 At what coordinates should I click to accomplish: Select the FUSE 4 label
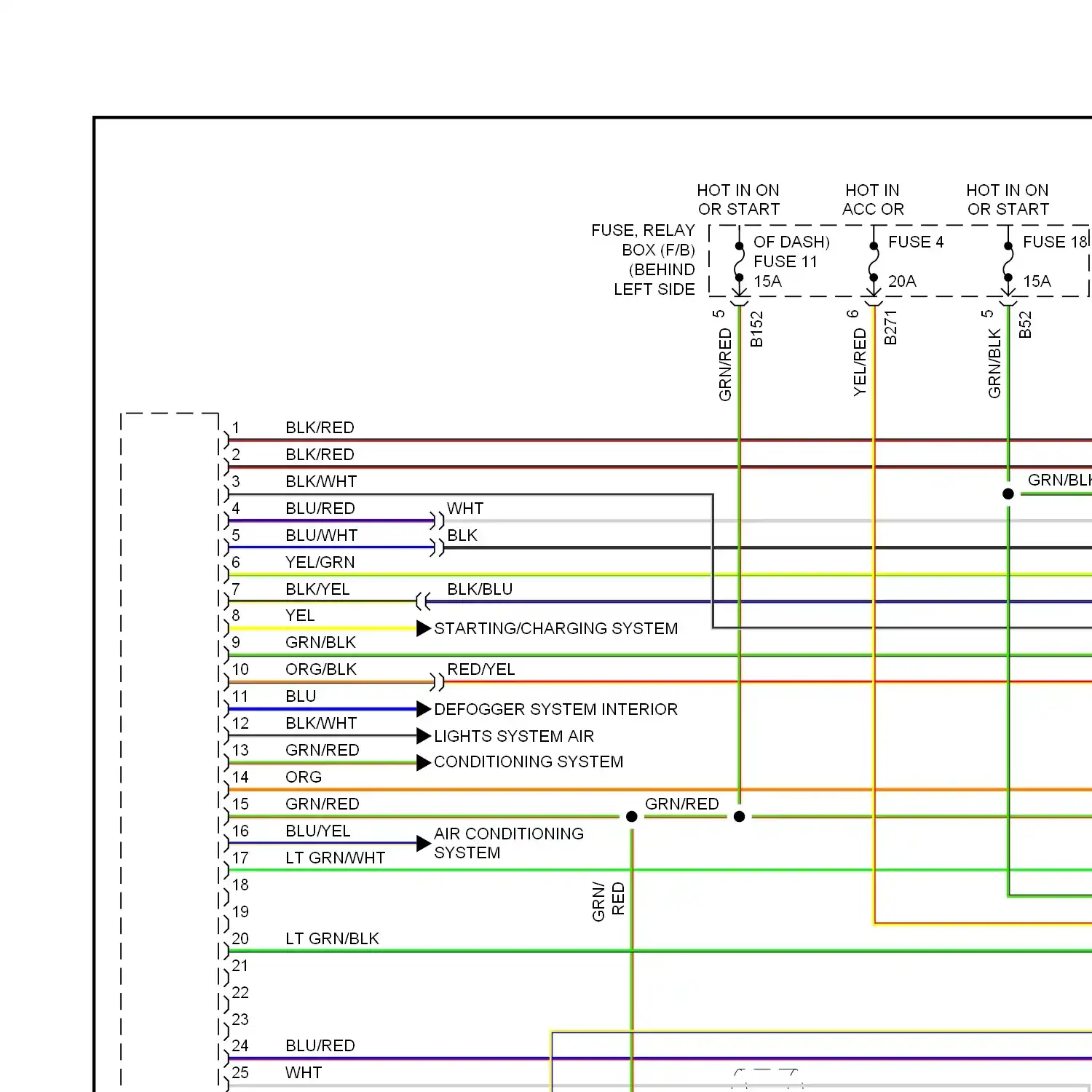[916, 242]
